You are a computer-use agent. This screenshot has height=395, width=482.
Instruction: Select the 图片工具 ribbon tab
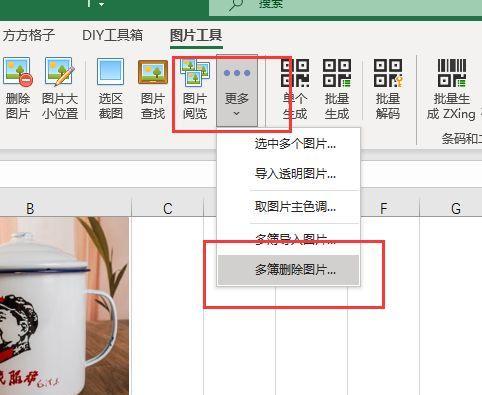click(x=196, y=35)
